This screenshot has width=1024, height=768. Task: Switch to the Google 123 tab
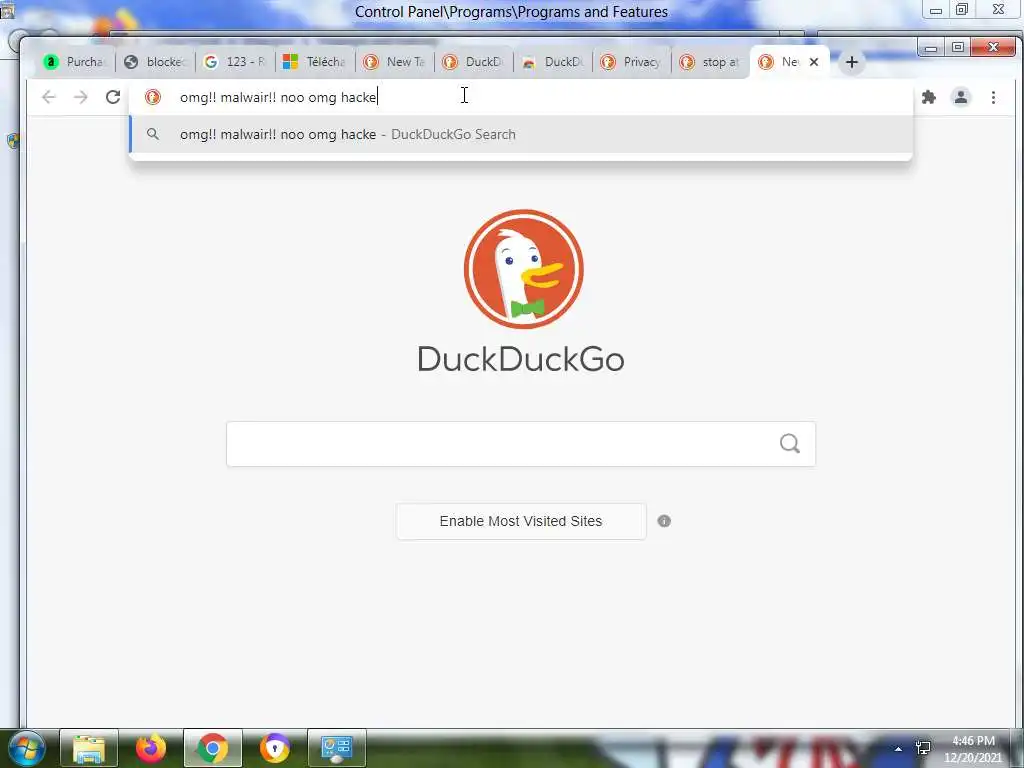coord(235,62)
